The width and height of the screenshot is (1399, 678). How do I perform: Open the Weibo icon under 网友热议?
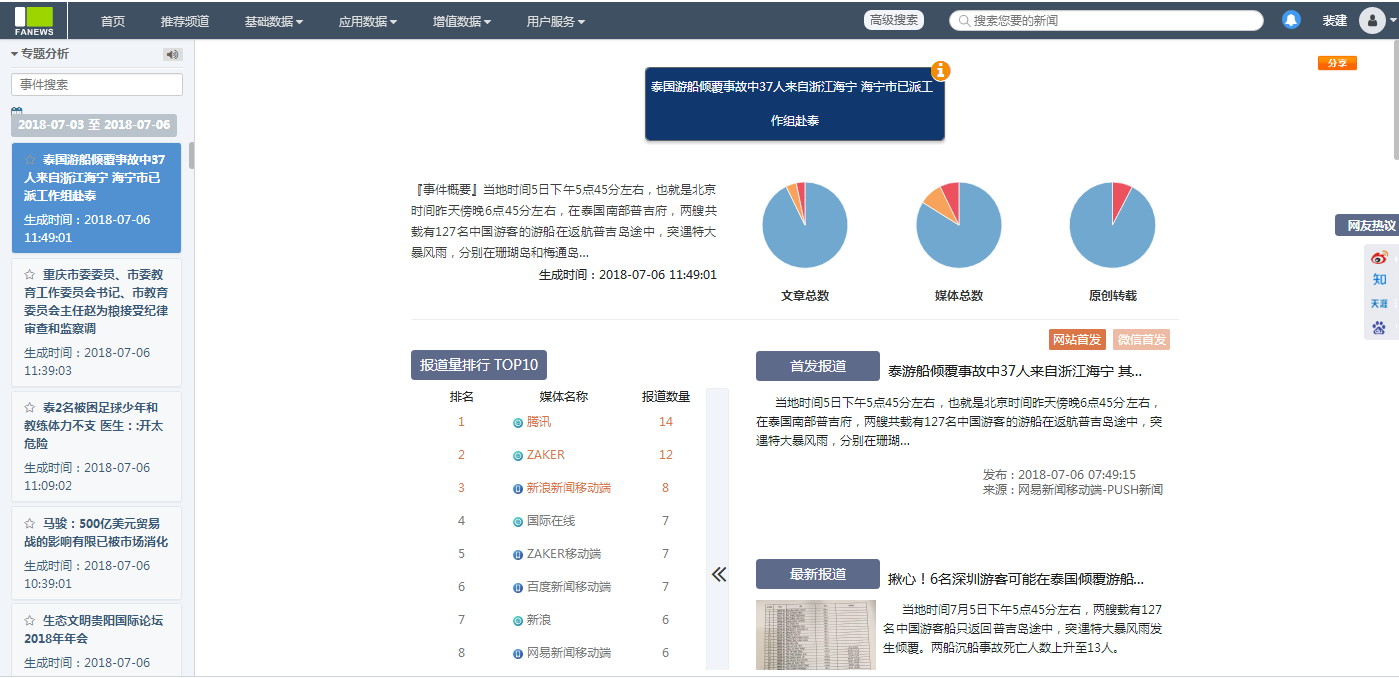coord(1379,257)
